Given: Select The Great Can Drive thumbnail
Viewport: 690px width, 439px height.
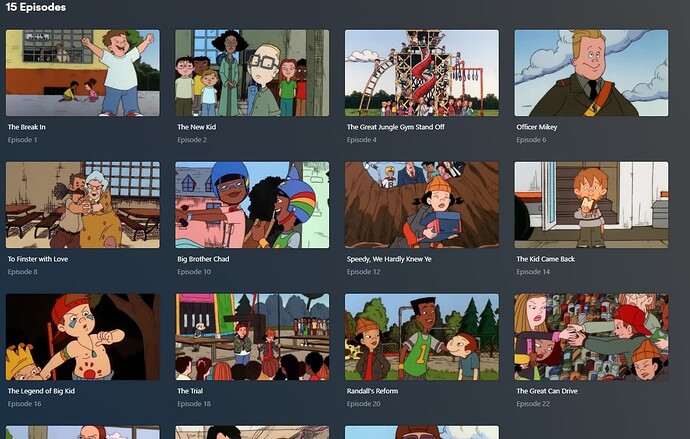Looking at the screenshot, I should (x=591, y=337).
